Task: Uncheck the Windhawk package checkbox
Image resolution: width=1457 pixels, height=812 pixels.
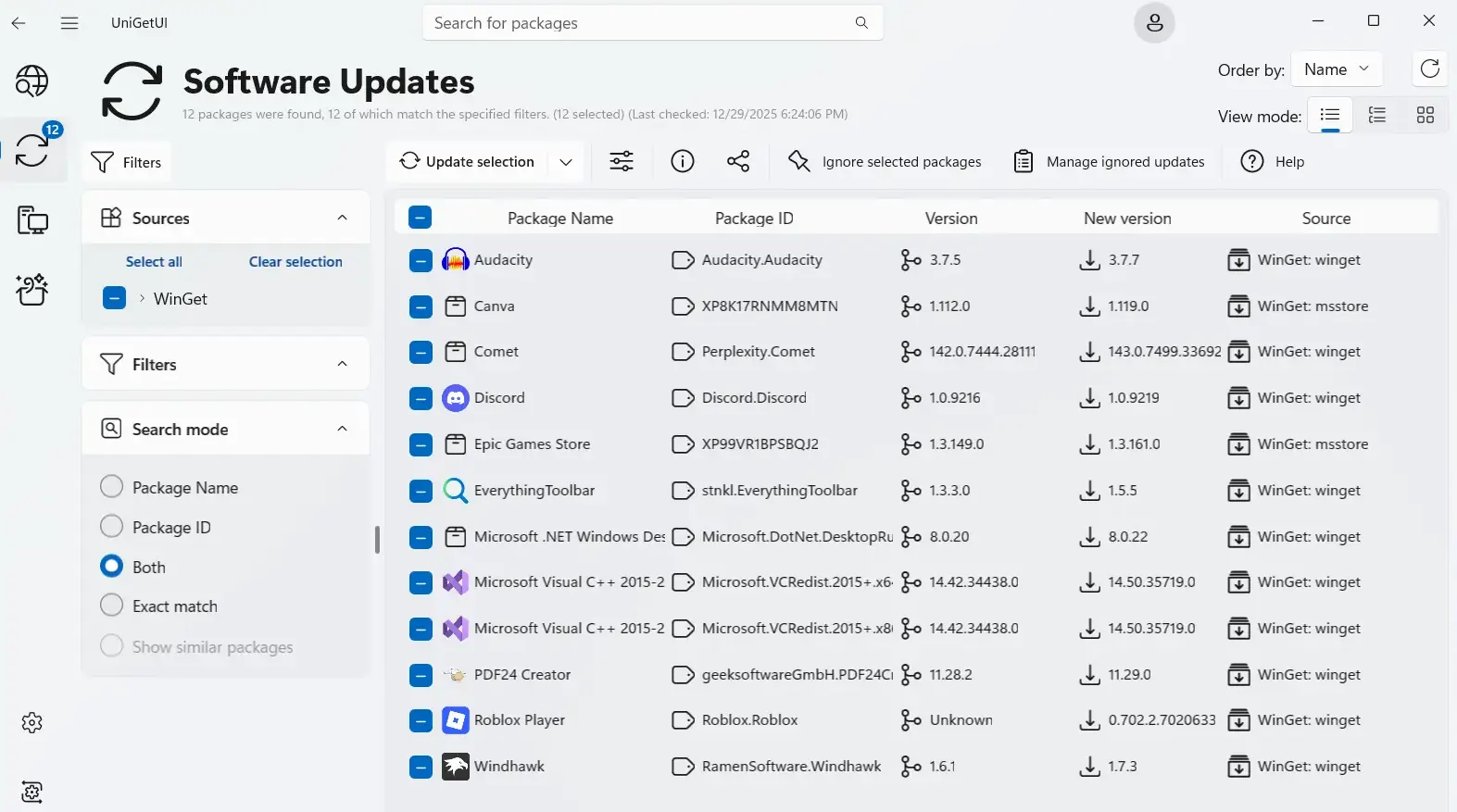Action: (421, 768)
